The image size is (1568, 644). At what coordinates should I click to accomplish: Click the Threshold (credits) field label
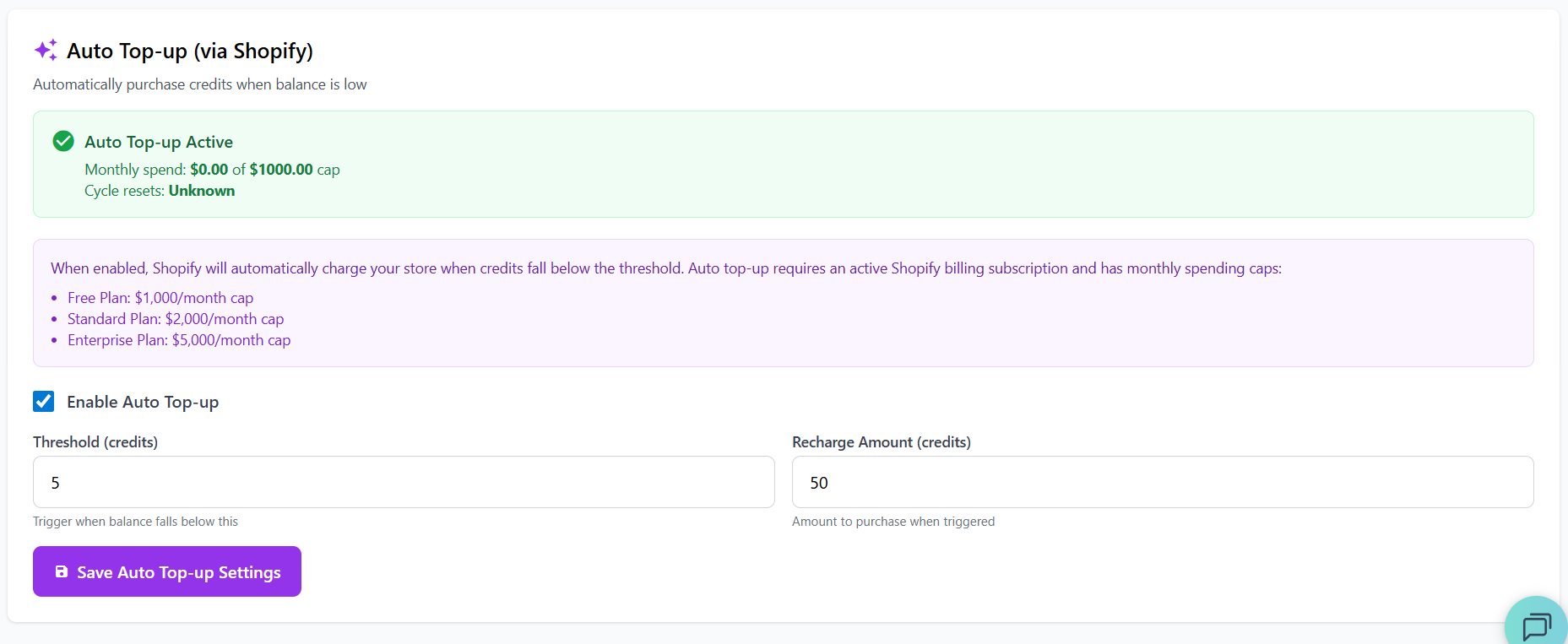click(95, 442)
